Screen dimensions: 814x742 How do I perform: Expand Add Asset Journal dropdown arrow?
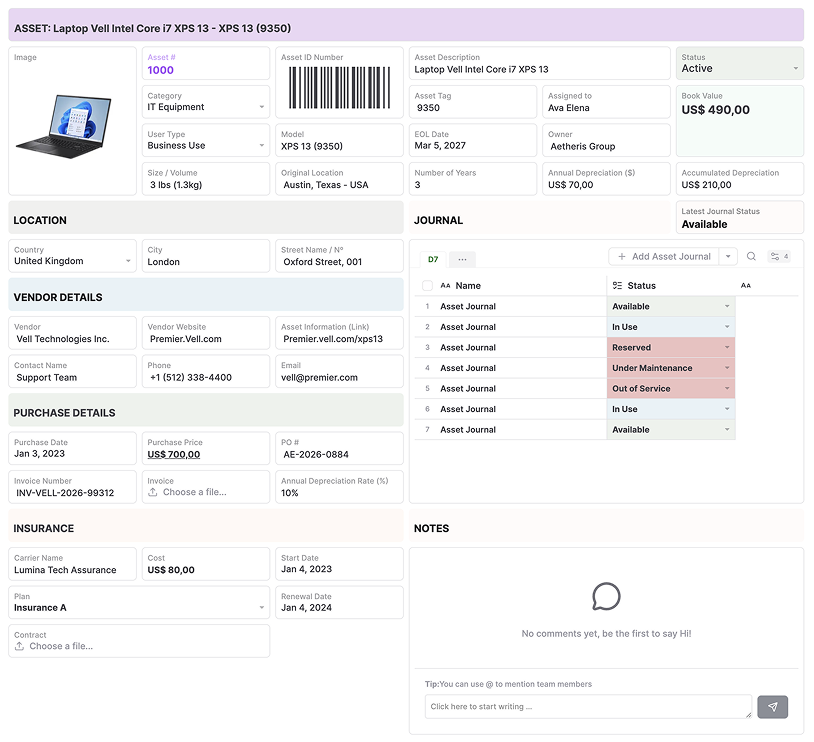(x=728, y=257)
